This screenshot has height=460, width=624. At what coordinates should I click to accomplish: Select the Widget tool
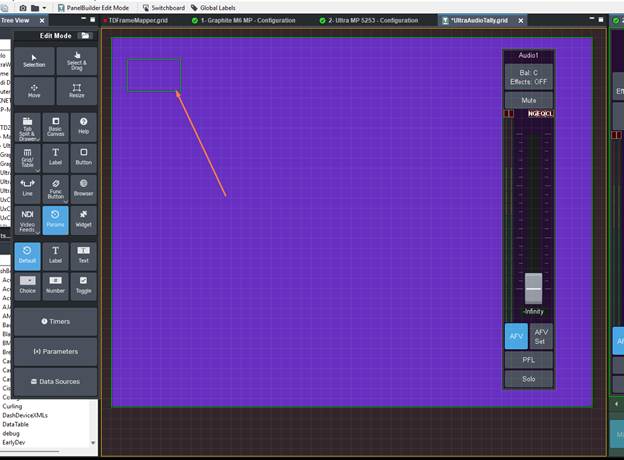[x=84, y=220]
